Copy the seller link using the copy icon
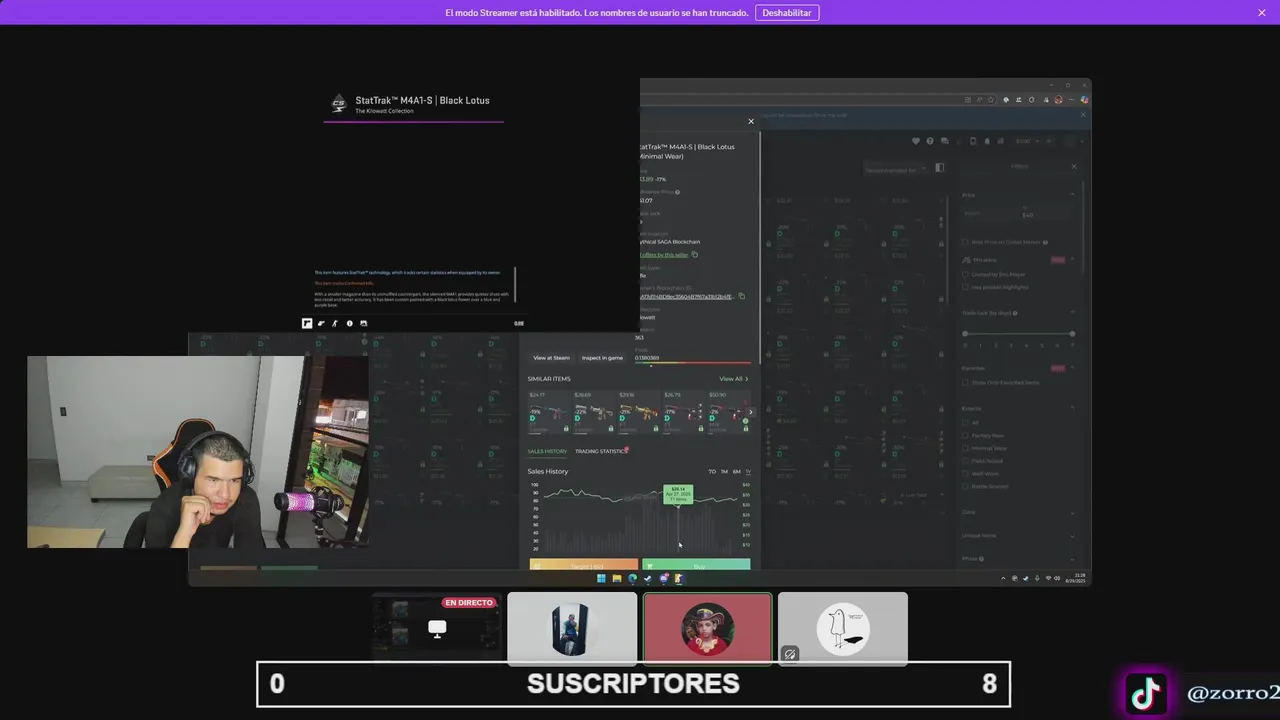The image size is (1280, 720). click(695, 255)
